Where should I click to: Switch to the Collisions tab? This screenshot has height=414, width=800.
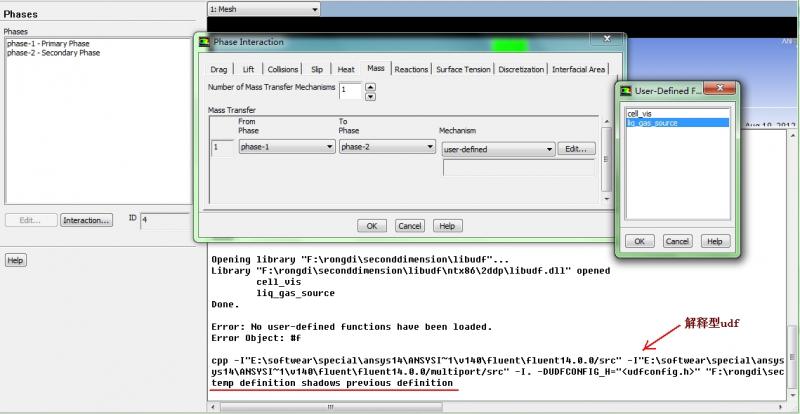click(x=283, y=69)
